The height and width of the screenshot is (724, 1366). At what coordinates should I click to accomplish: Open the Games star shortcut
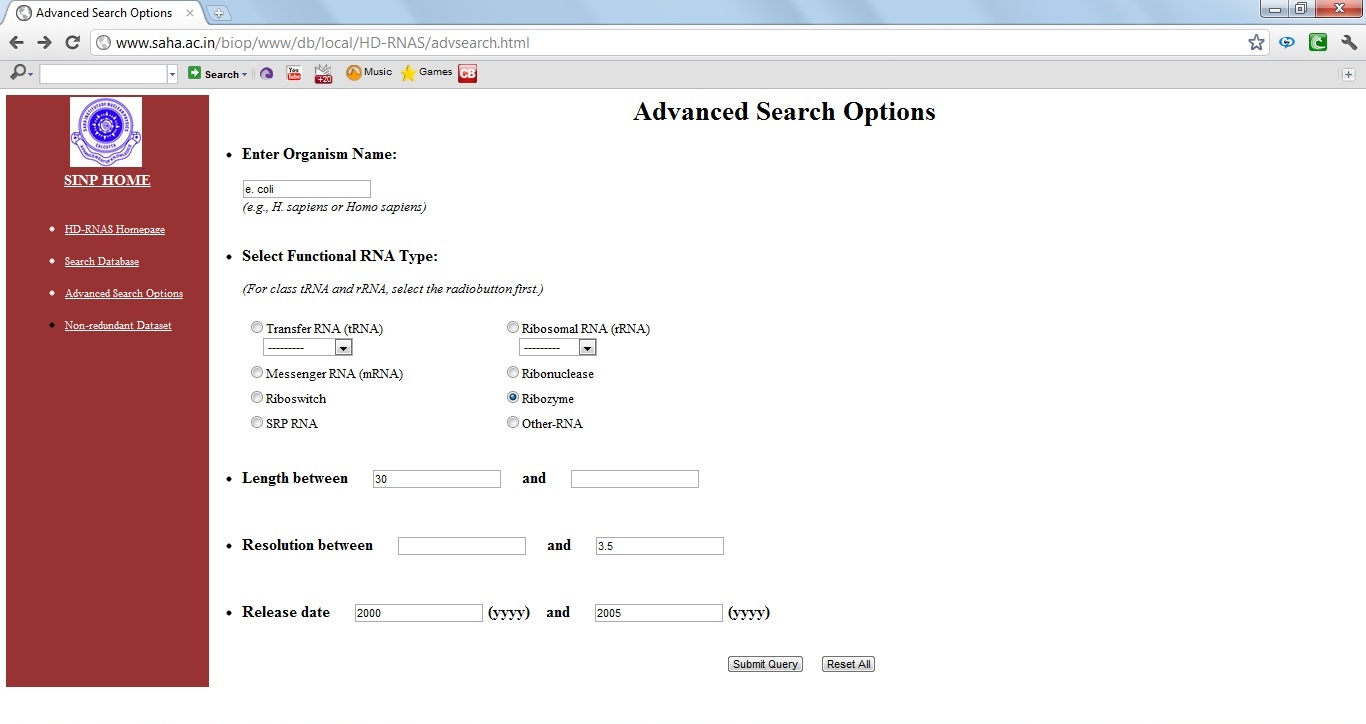(x=427, y=72)
